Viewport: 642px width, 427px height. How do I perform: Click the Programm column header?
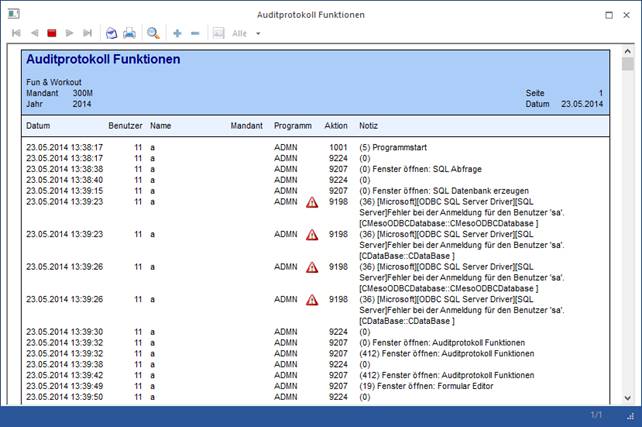pyautogui.click(x=293, y=126)
